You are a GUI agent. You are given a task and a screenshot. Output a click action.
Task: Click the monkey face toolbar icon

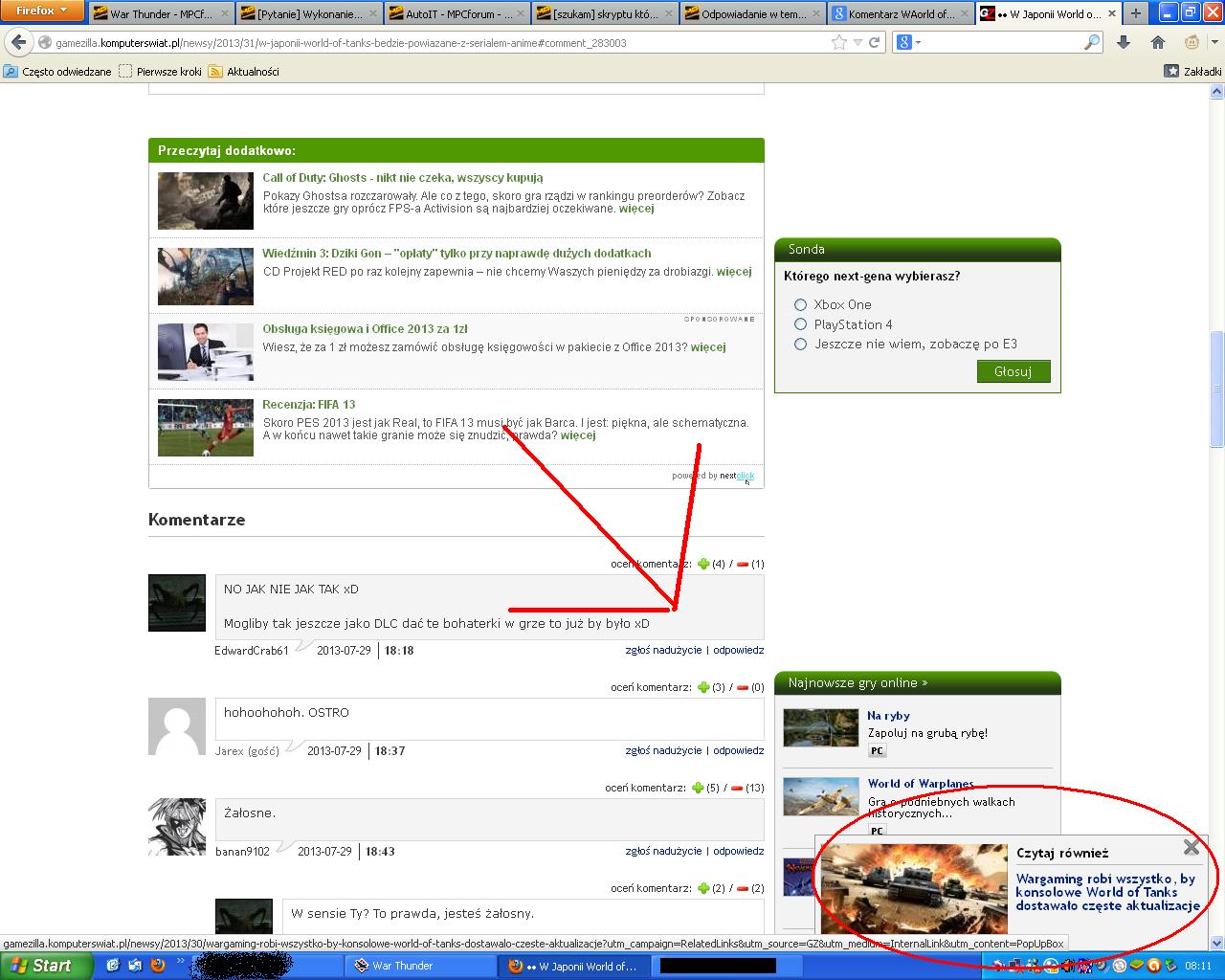click(1192, 43)
